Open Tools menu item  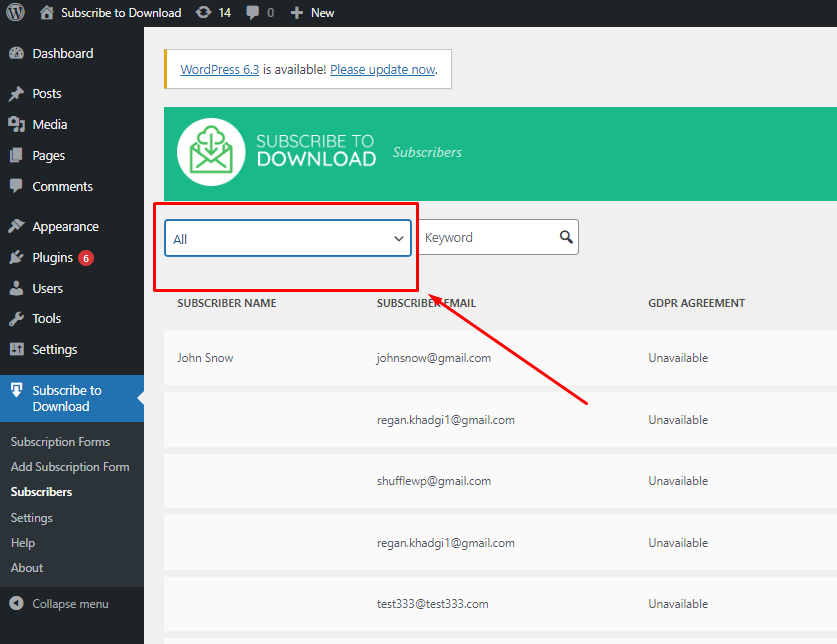46,319
